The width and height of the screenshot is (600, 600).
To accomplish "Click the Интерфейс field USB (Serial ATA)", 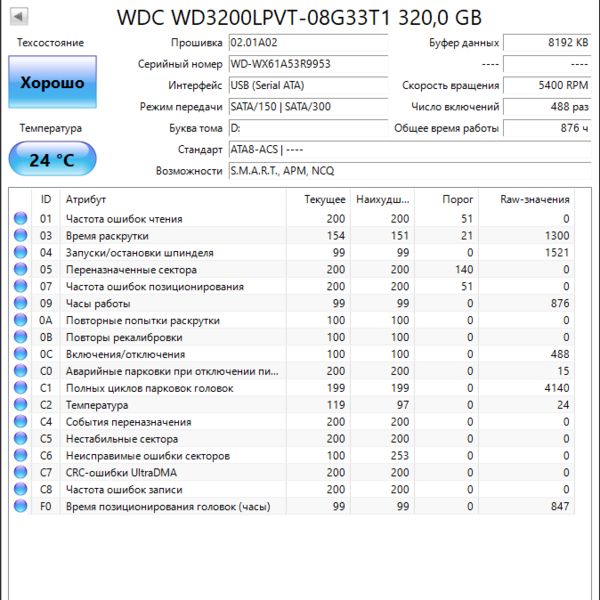I will (x=308, y=85).
